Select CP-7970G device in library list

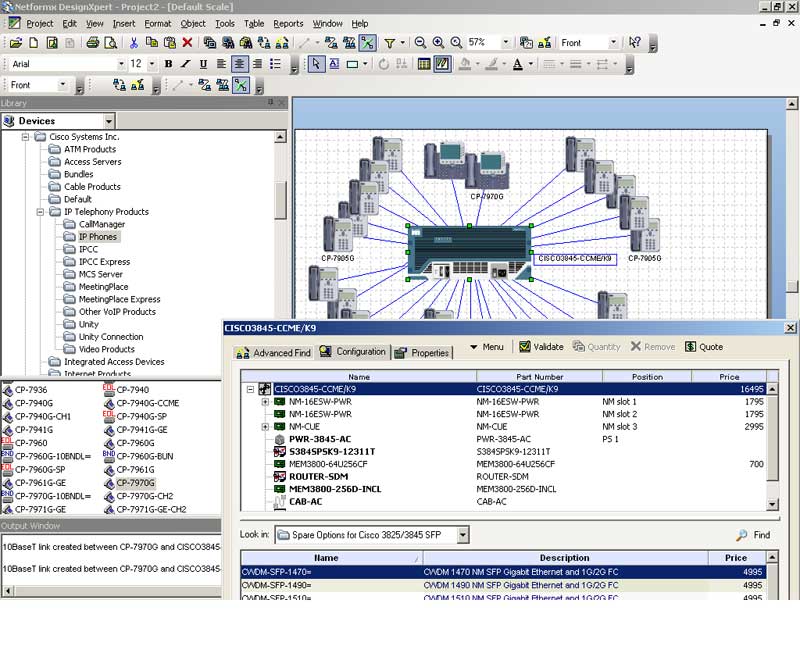coord(135,483)
